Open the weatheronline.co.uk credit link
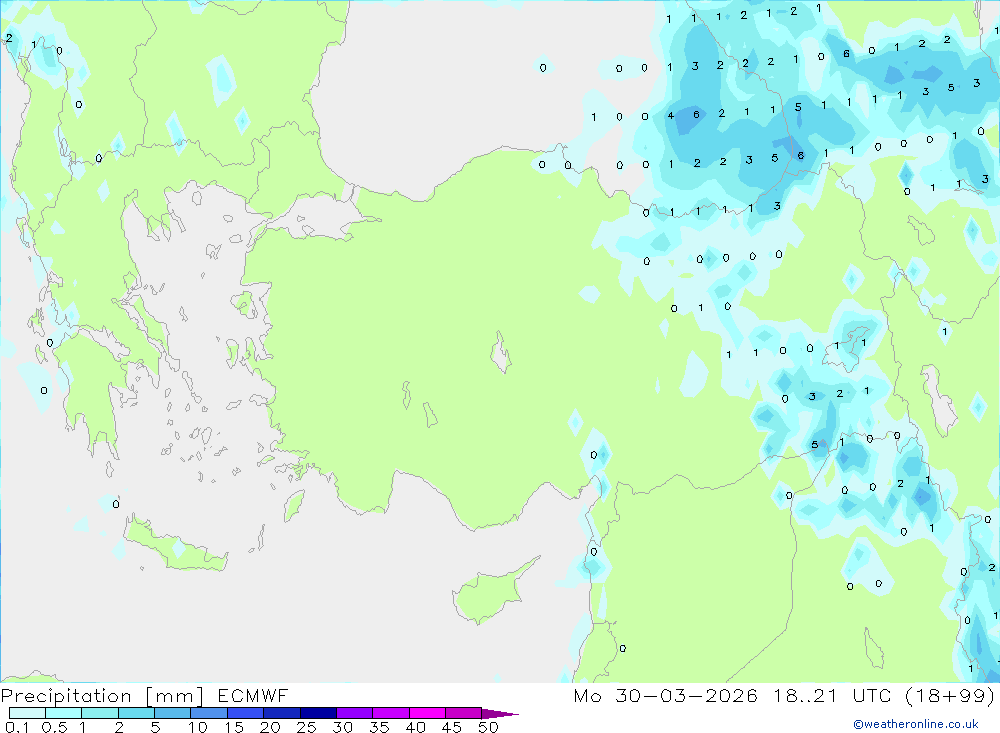Image resolution: width=1000 pixels, height=733 pixels. [916, 724]
